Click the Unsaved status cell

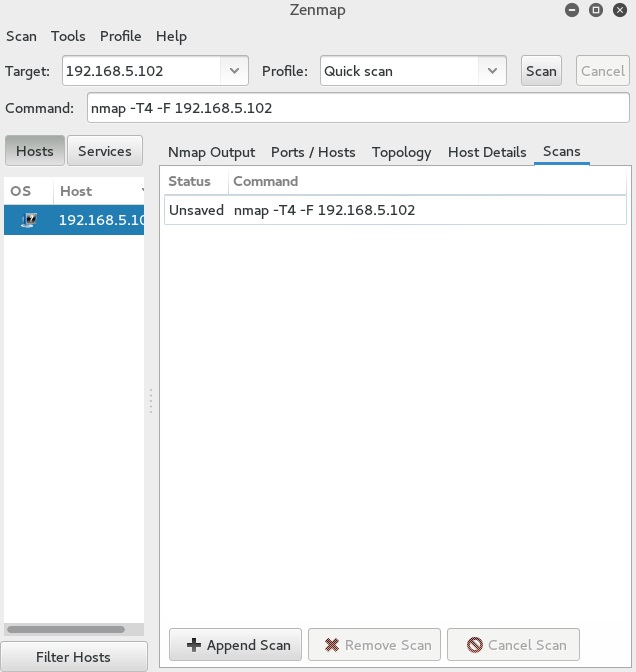[196, 210]
